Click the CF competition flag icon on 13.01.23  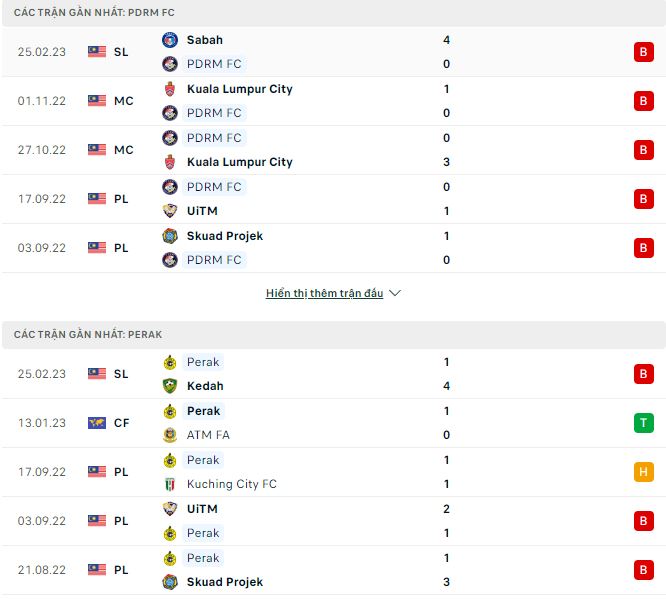tap(97, 423)
